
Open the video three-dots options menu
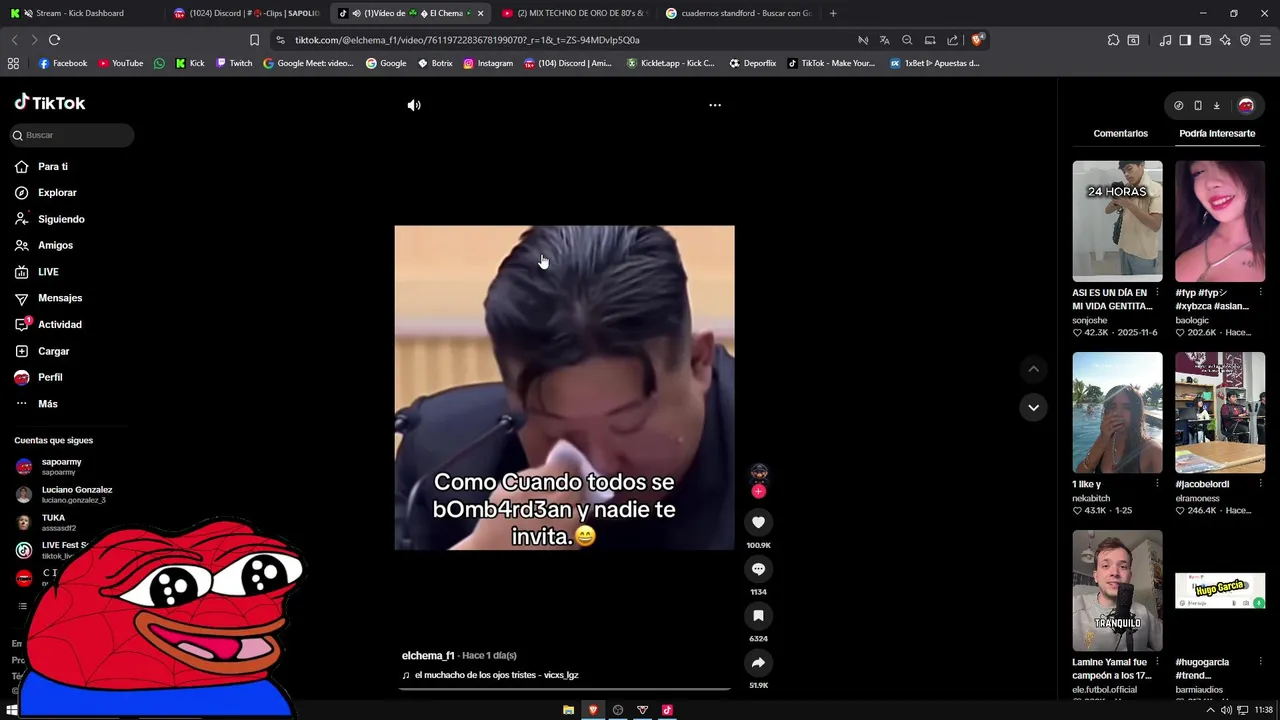click(715, 105)
